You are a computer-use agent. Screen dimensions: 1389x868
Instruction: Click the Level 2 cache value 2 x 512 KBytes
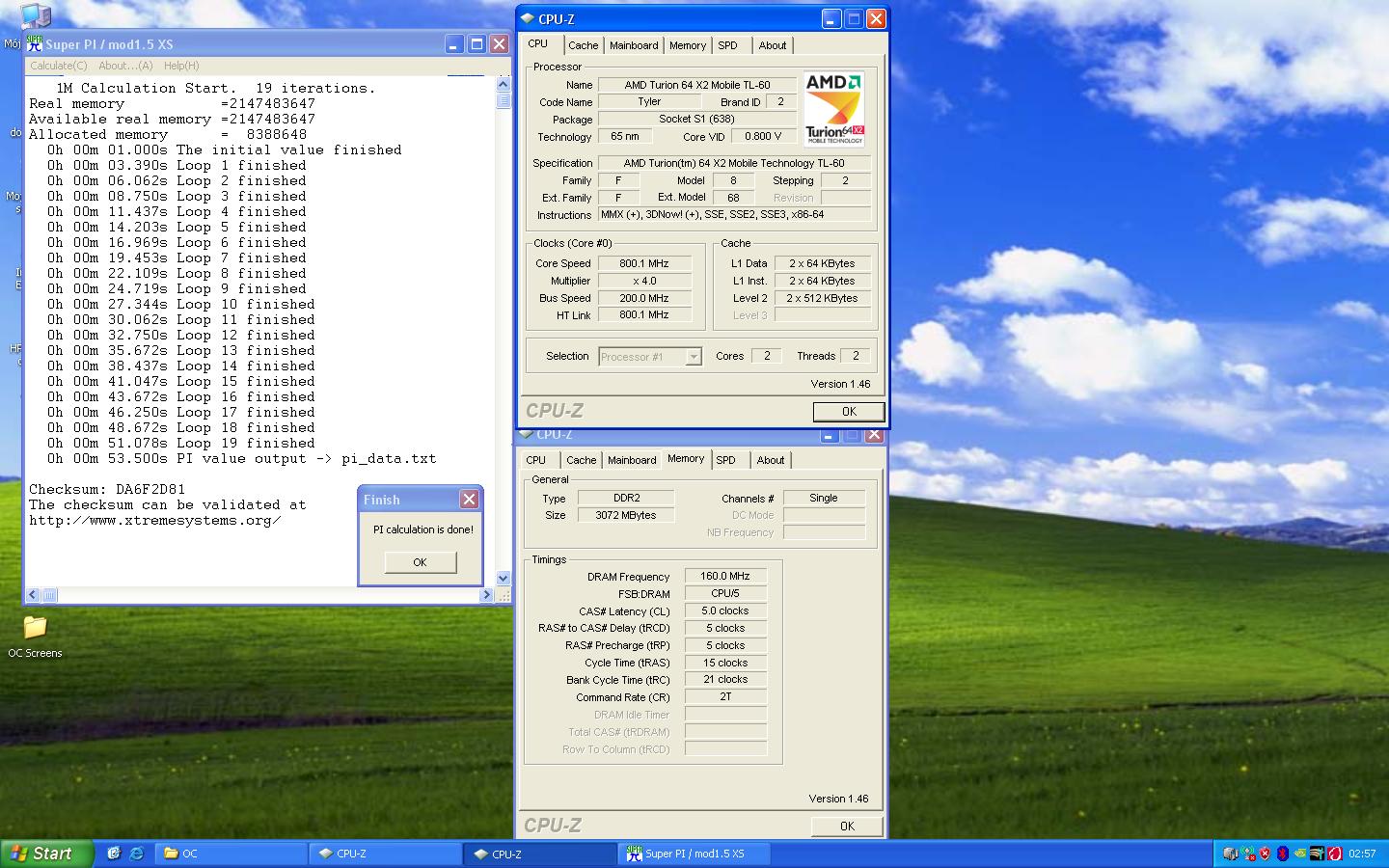822,298
